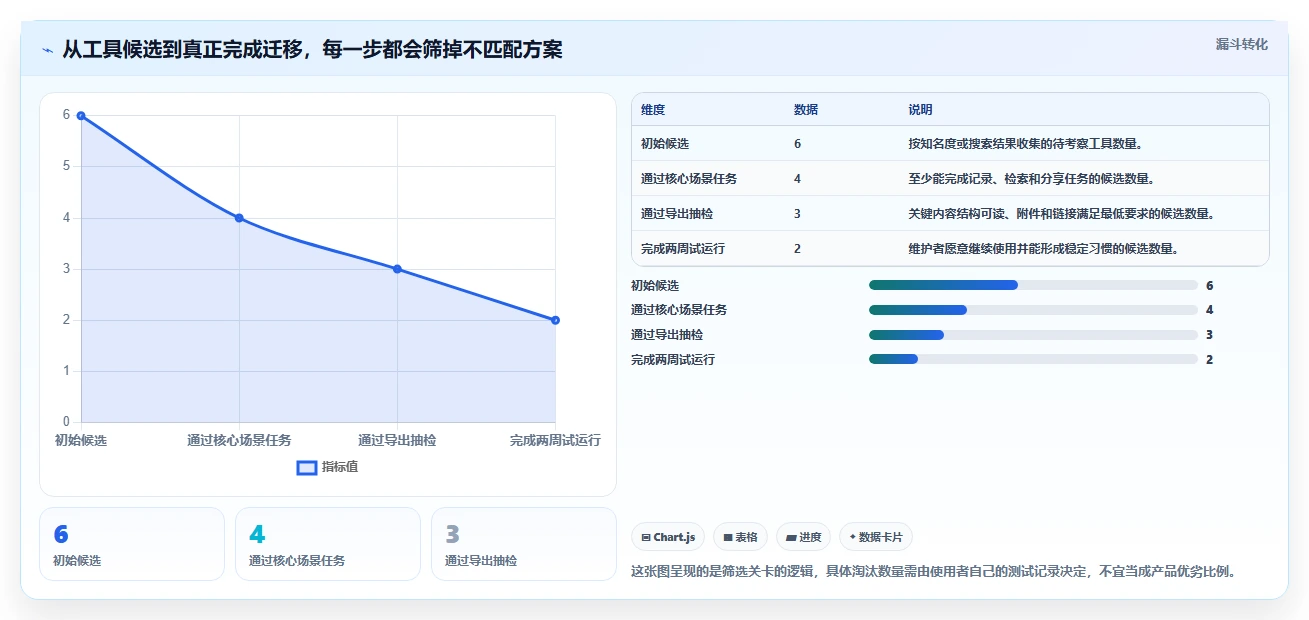Open the 初始候选 data card showing 6

click(x=132, y=544)
